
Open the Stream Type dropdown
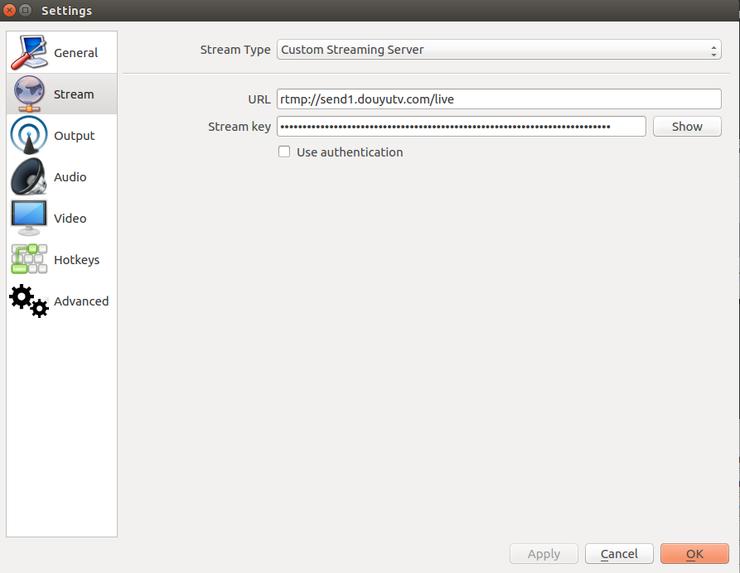(499, 50)
